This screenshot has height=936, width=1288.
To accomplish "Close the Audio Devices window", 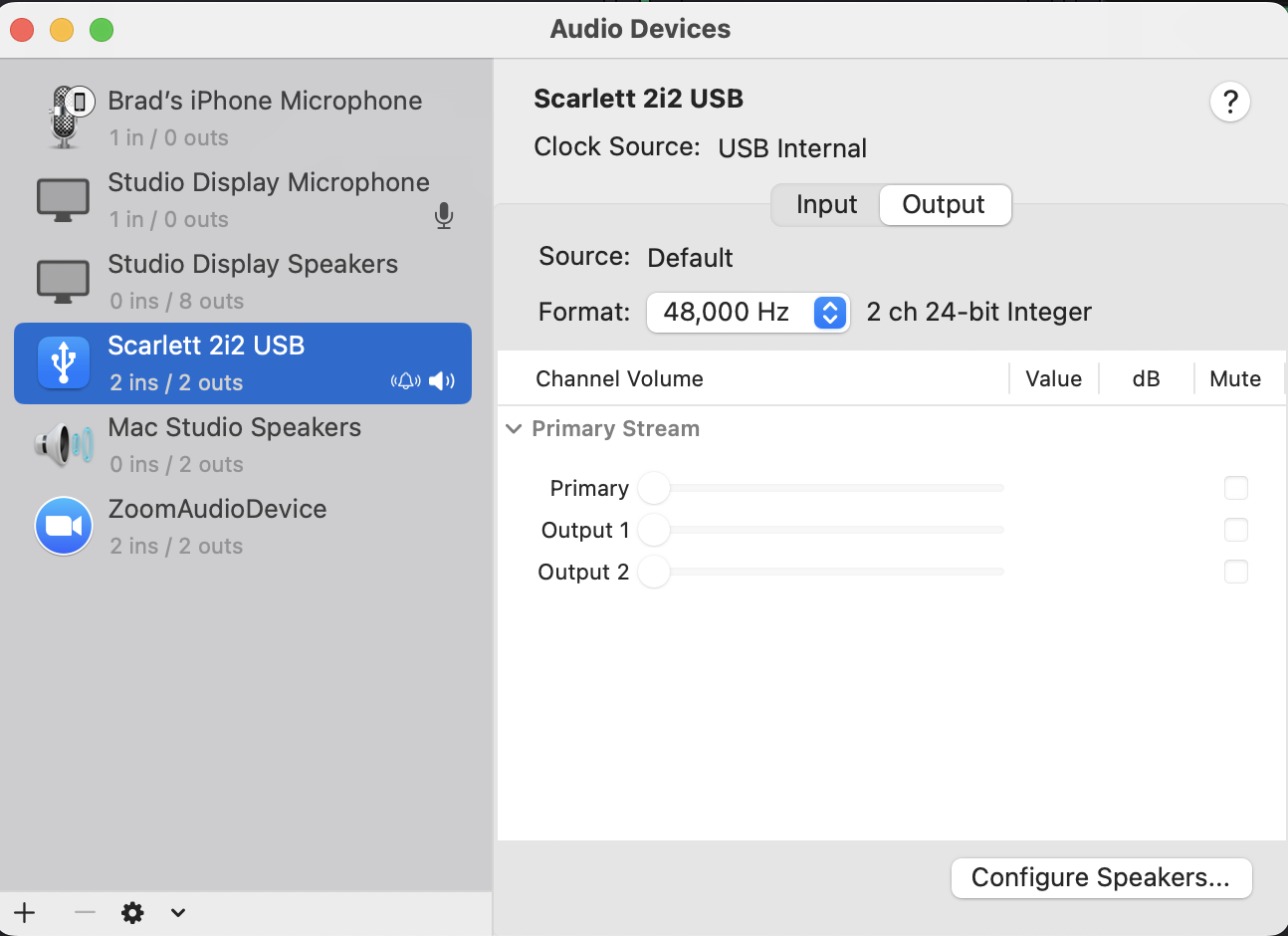I will 22,30.
